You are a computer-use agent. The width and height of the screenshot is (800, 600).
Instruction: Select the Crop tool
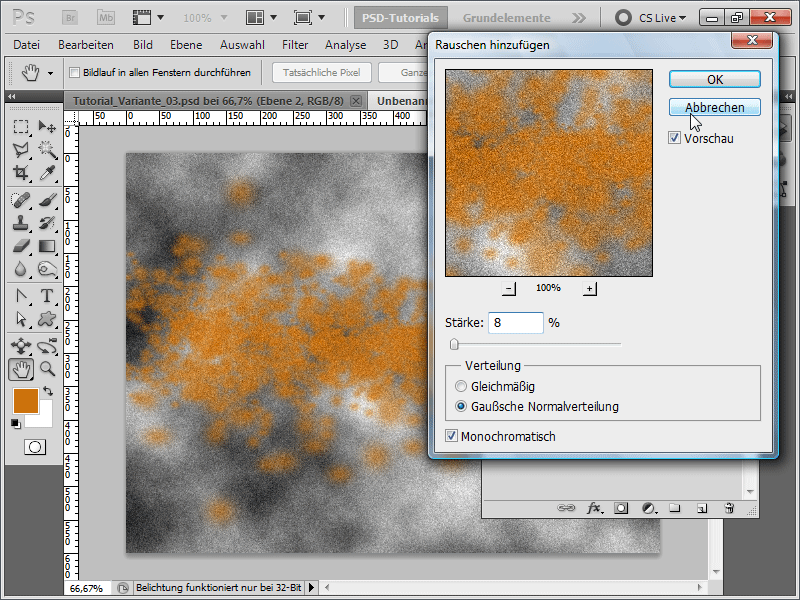21,173
